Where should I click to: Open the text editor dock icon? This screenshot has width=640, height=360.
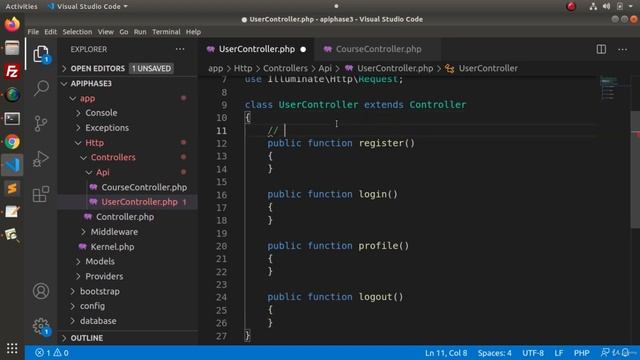point(12,211)
